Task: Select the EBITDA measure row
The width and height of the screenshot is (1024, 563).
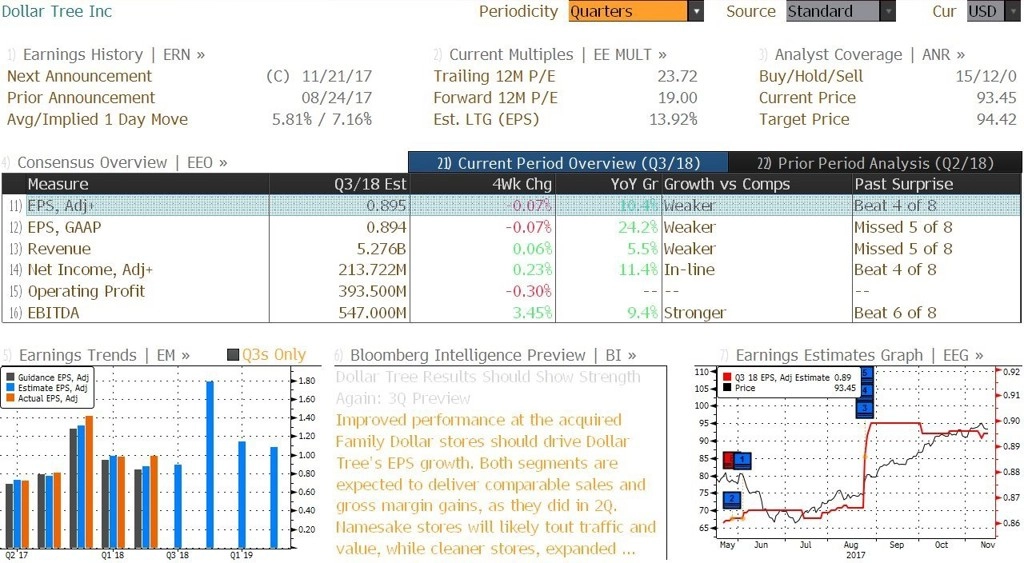Action: click(511, 313)
